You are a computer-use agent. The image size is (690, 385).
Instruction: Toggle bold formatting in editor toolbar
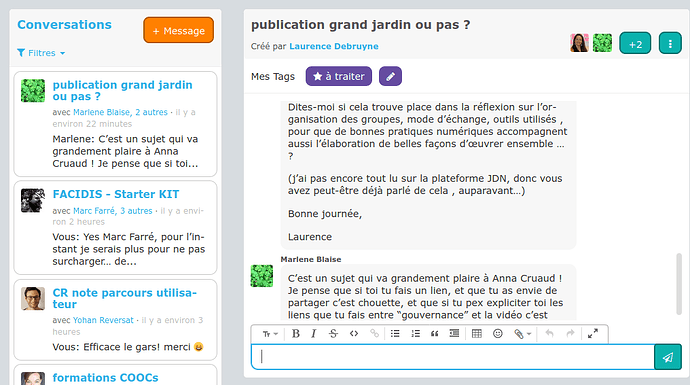pos(296,334)
